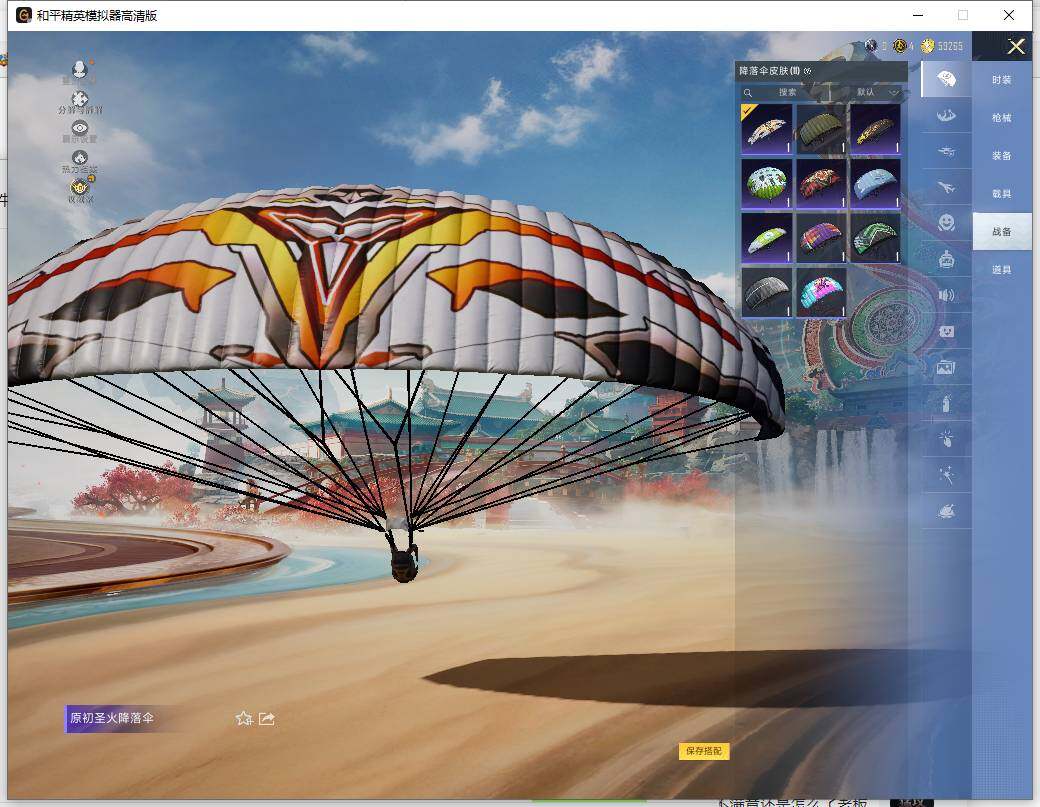Screen dimensions: 1040x807
Task: Open the sticker face card icon
Action: tap(946, 331)
